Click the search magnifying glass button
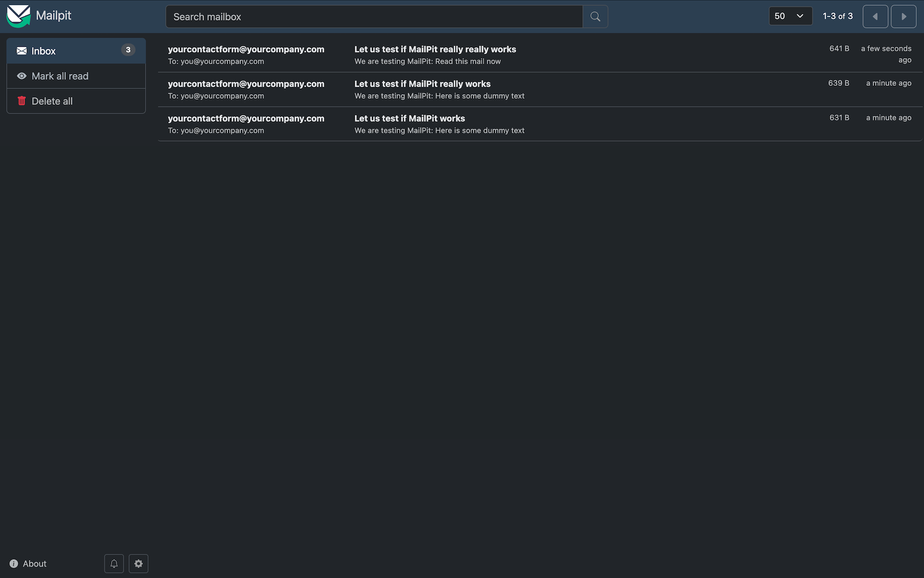 pos(595,17)
